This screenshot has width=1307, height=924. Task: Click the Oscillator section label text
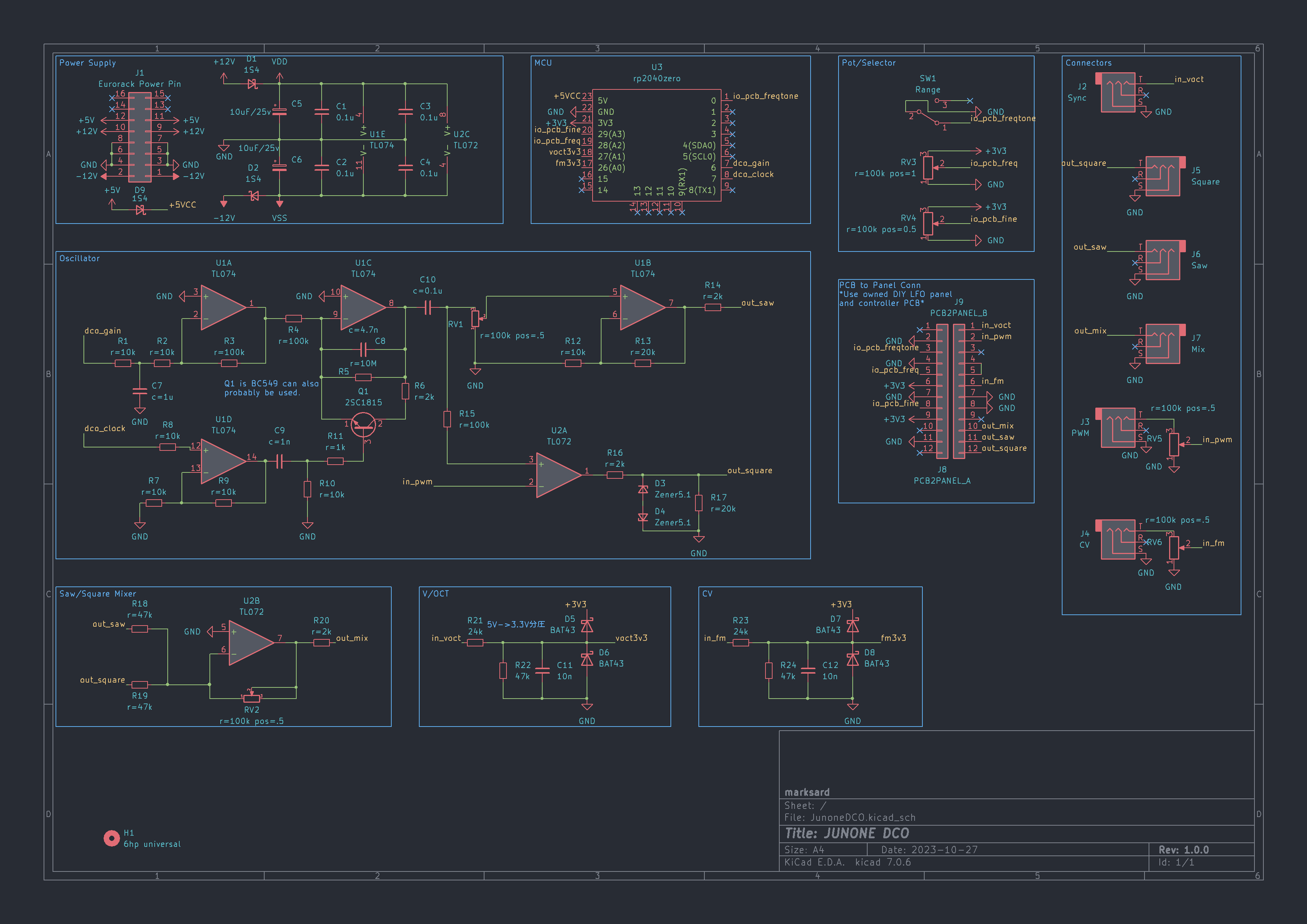(79, 258)
